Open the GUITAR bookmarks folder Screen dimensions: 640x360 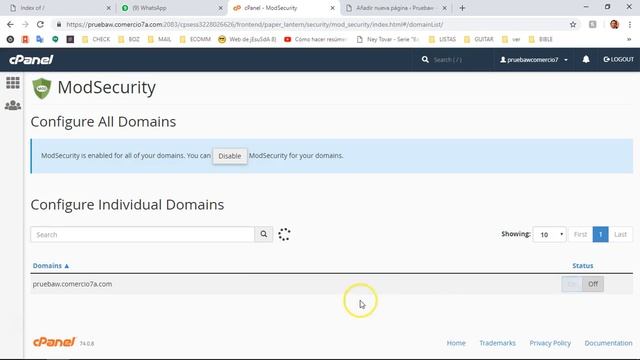[x=479, y=39]
